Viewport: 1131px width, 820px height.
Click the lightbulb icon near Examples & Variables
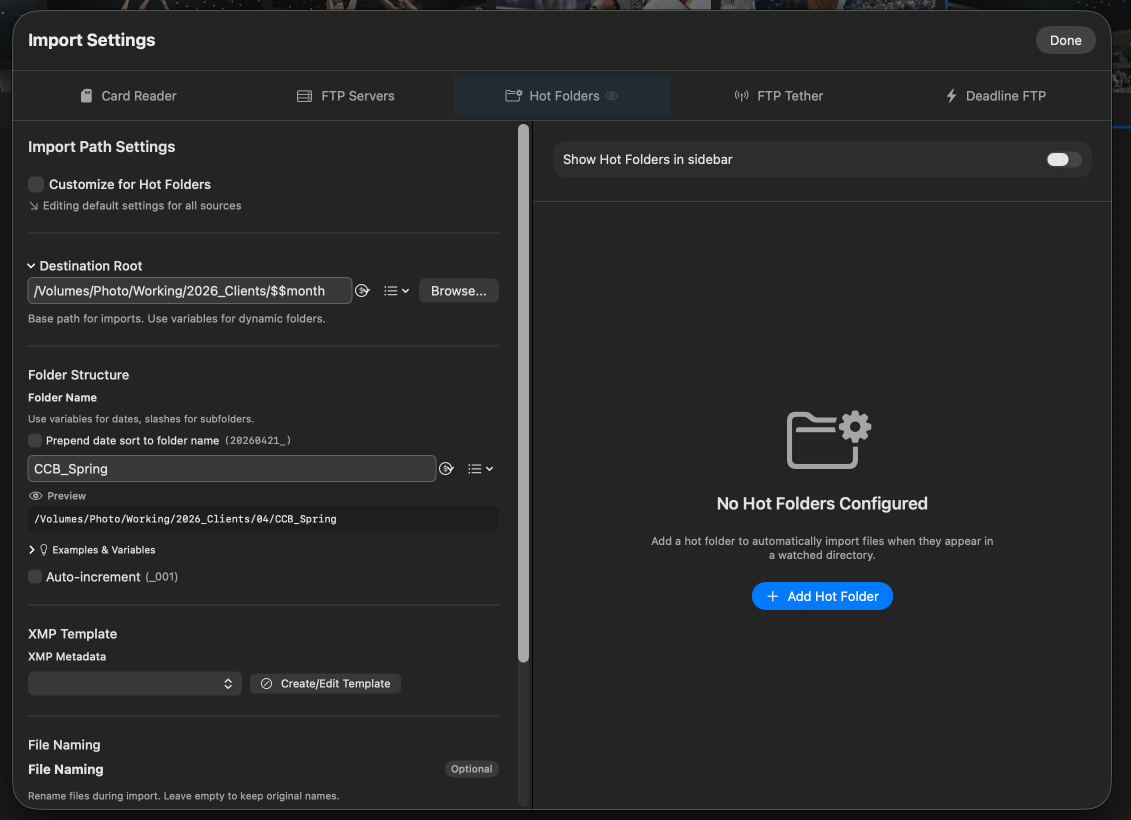[43, 550]
